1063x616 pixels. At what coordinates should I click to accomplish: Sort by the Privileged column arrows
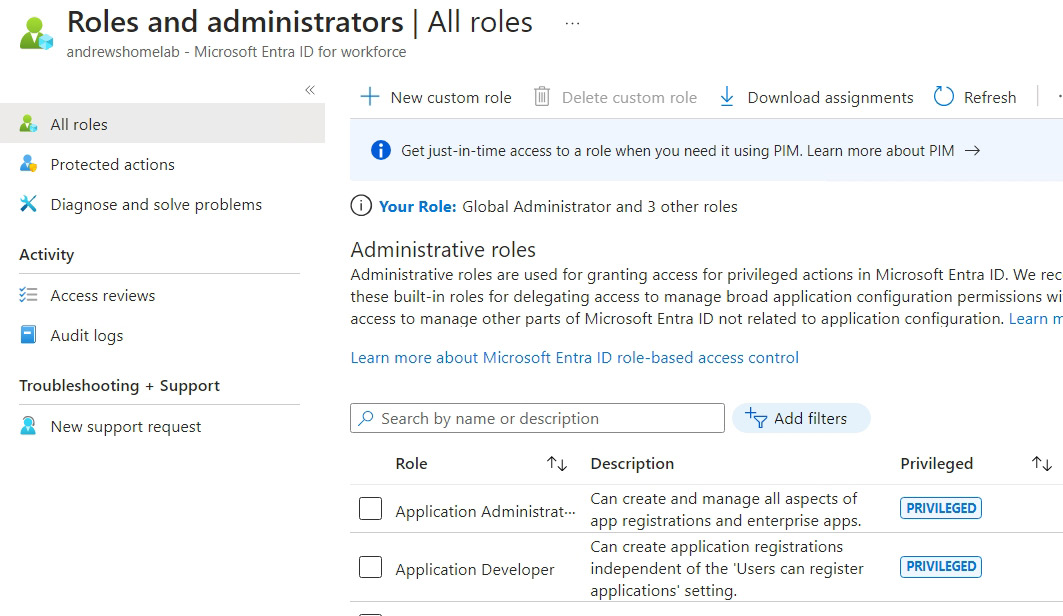click(x=1041, y=464)
